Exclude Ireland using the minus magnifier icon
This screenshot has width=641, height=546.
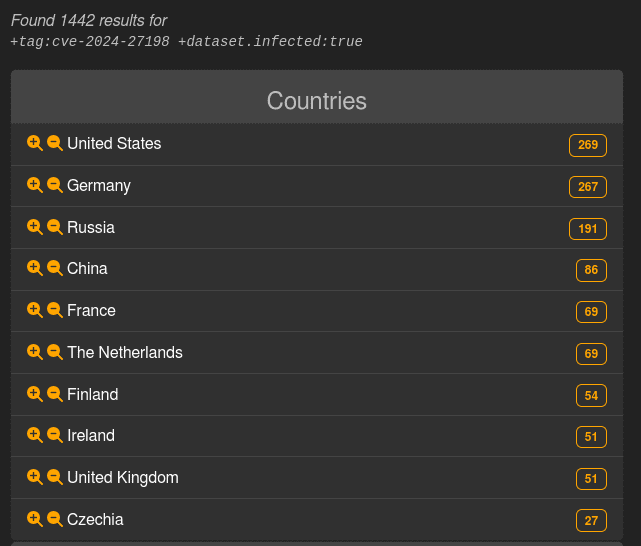pyautogui.click(x=54, y=435)
